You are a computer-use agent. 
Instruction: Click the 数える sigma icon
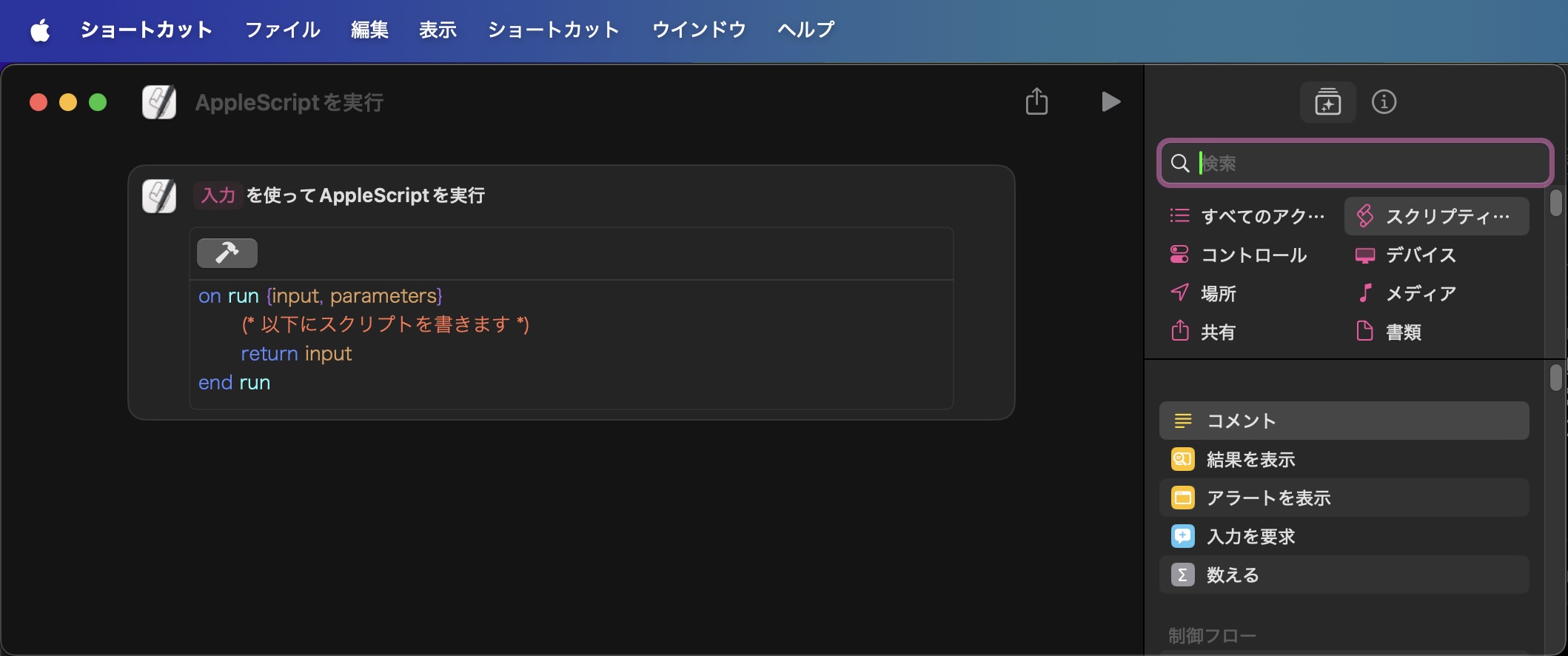[1183, 575]
